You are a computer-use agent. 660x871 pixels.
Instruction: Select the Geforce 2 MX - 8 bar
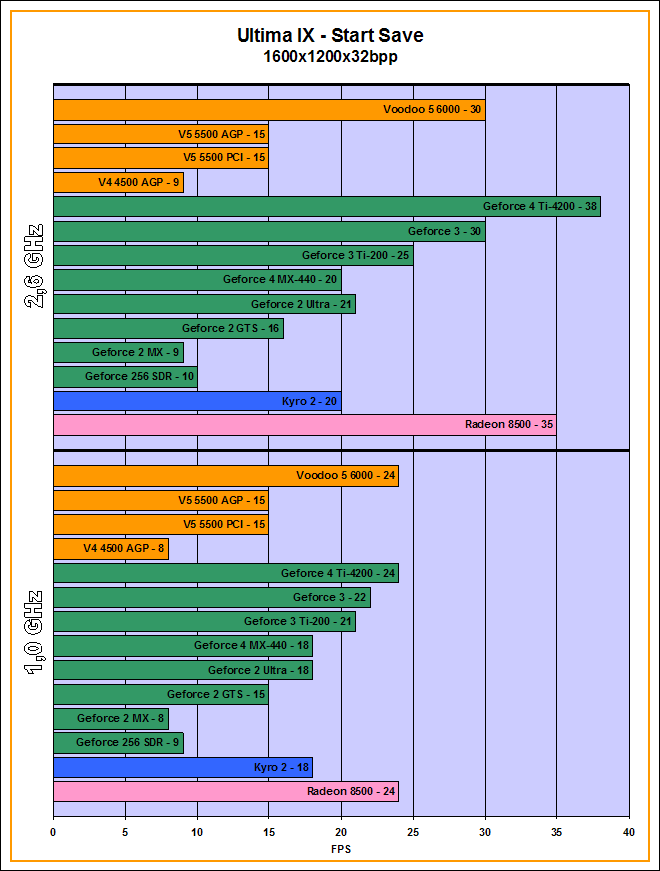[x=110, y=718]
